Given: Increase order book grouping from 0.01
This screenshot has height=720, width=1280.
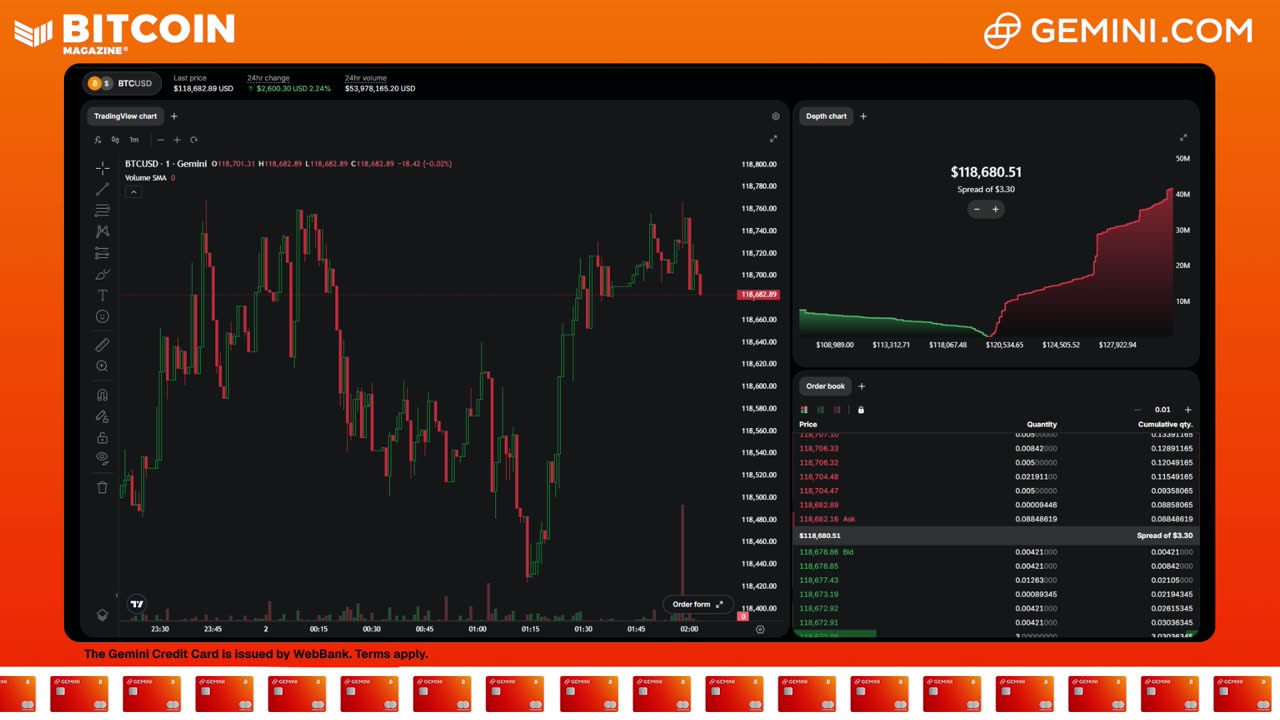Looking at the screenshot, I should [1188, 410].
